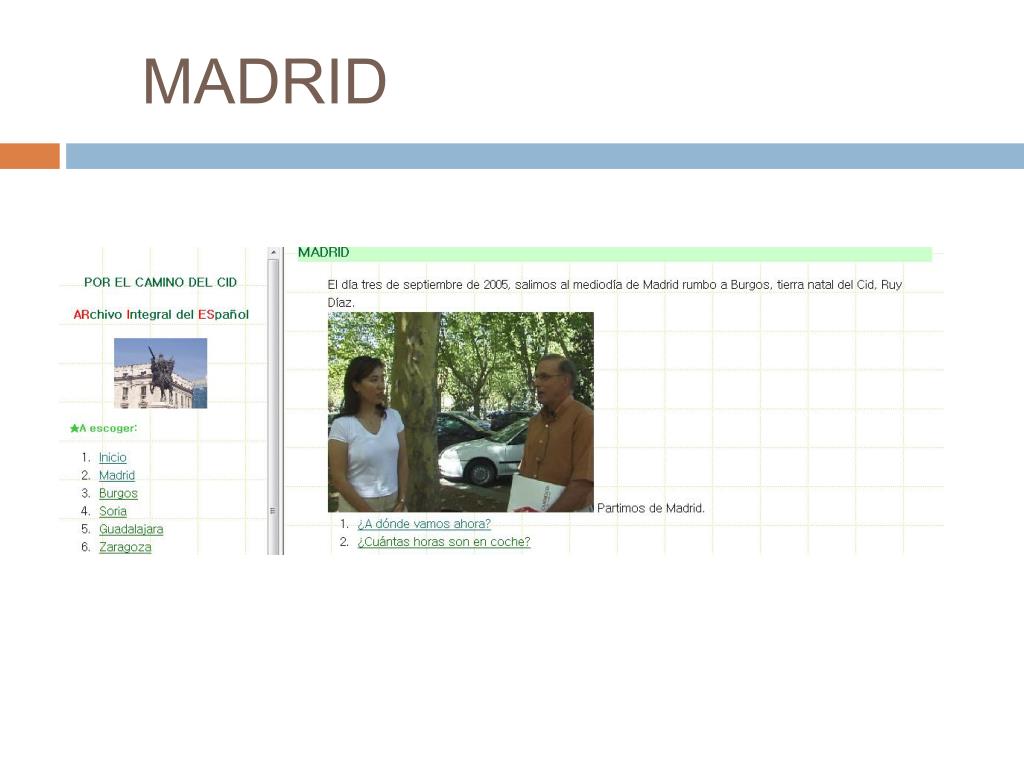Screen dimensions: 1024x768
Task: Click the 'ARchivo Integral del ESpañol' text
Action: pyautogui.click(x=161, y=314)
